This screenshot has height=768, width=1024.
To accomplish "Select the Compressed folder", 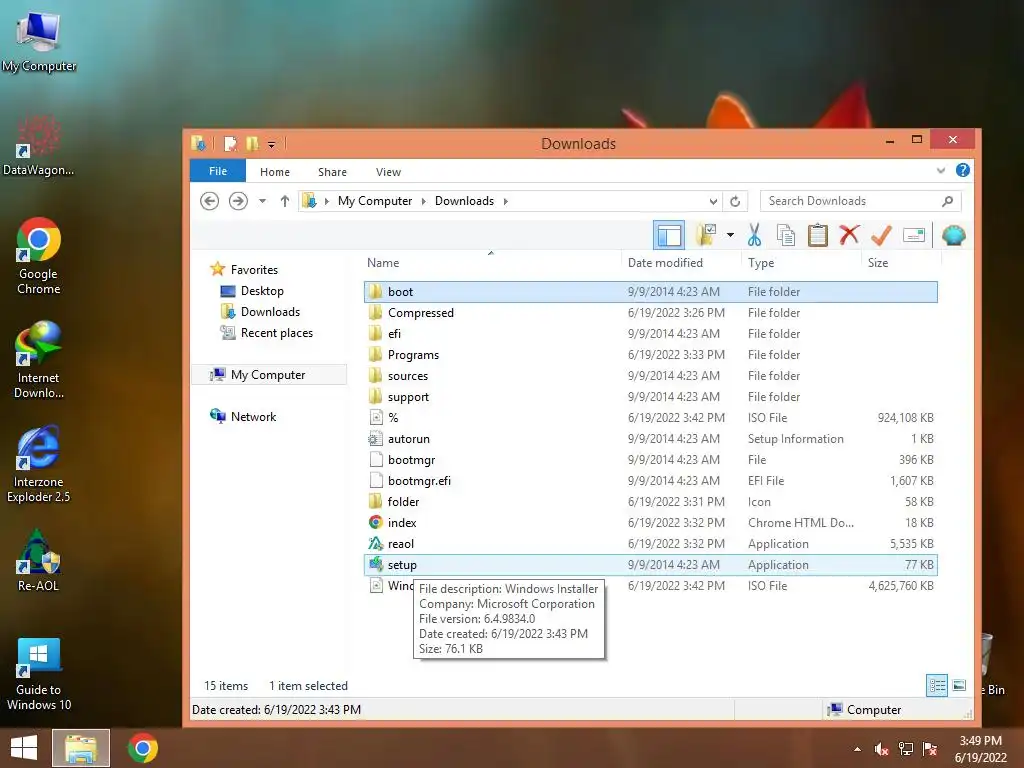I will [650, 312].
